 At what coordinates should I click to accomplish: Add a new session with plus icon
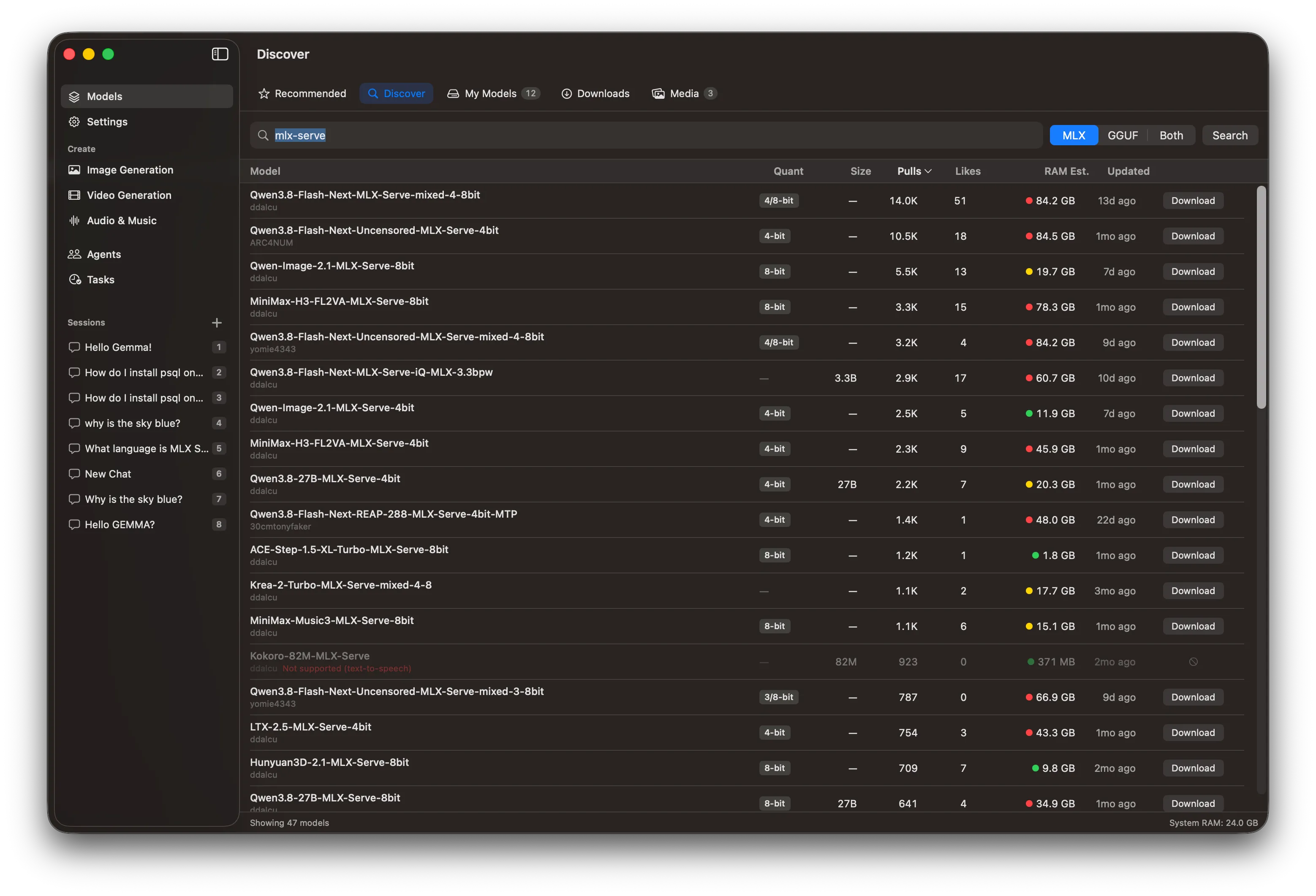tap(216, 323)
